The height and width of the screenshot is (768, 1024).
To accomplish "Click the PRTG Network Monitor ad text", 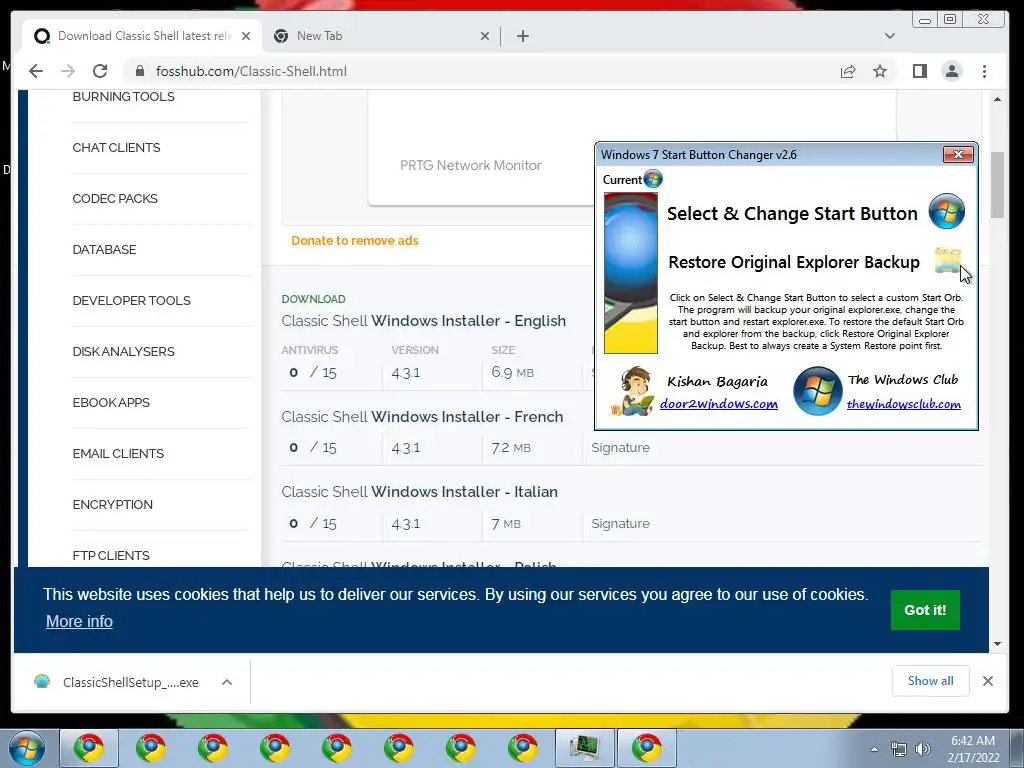I will click(x=471, y=165).
